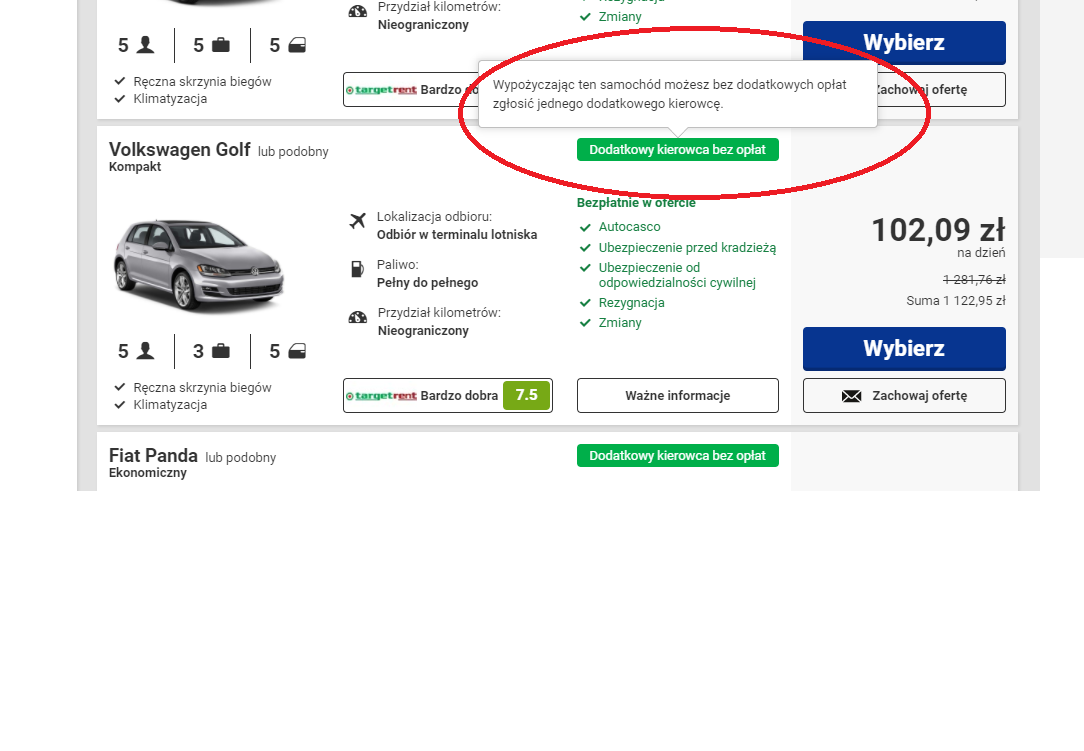Image resolution: width=1084 pixels, height=751 pixels.
Task: Click envelope icon in Golf Zachowaj ofertę button
Action: (852, 396)
